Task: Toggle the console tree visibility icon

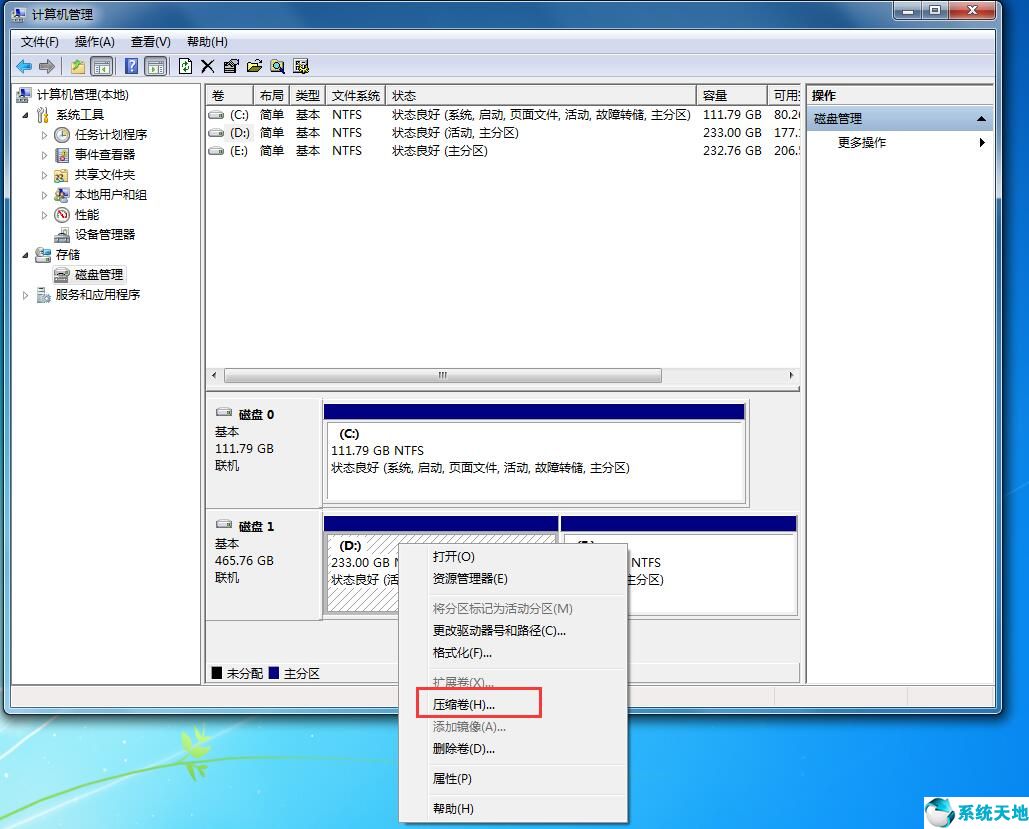Action: tap(102, 66)
